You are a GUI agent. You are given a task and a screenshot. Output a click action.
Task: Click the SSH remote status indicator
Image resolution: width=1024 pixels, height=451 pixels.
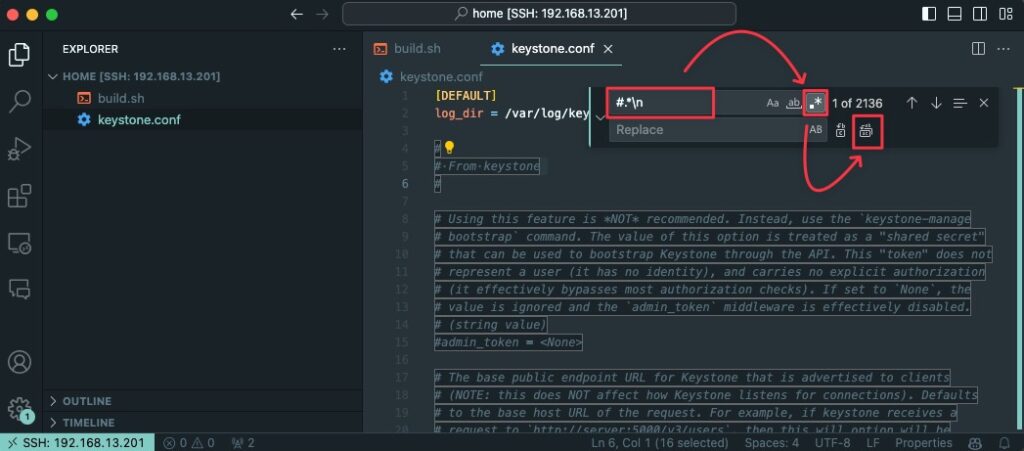77,443
